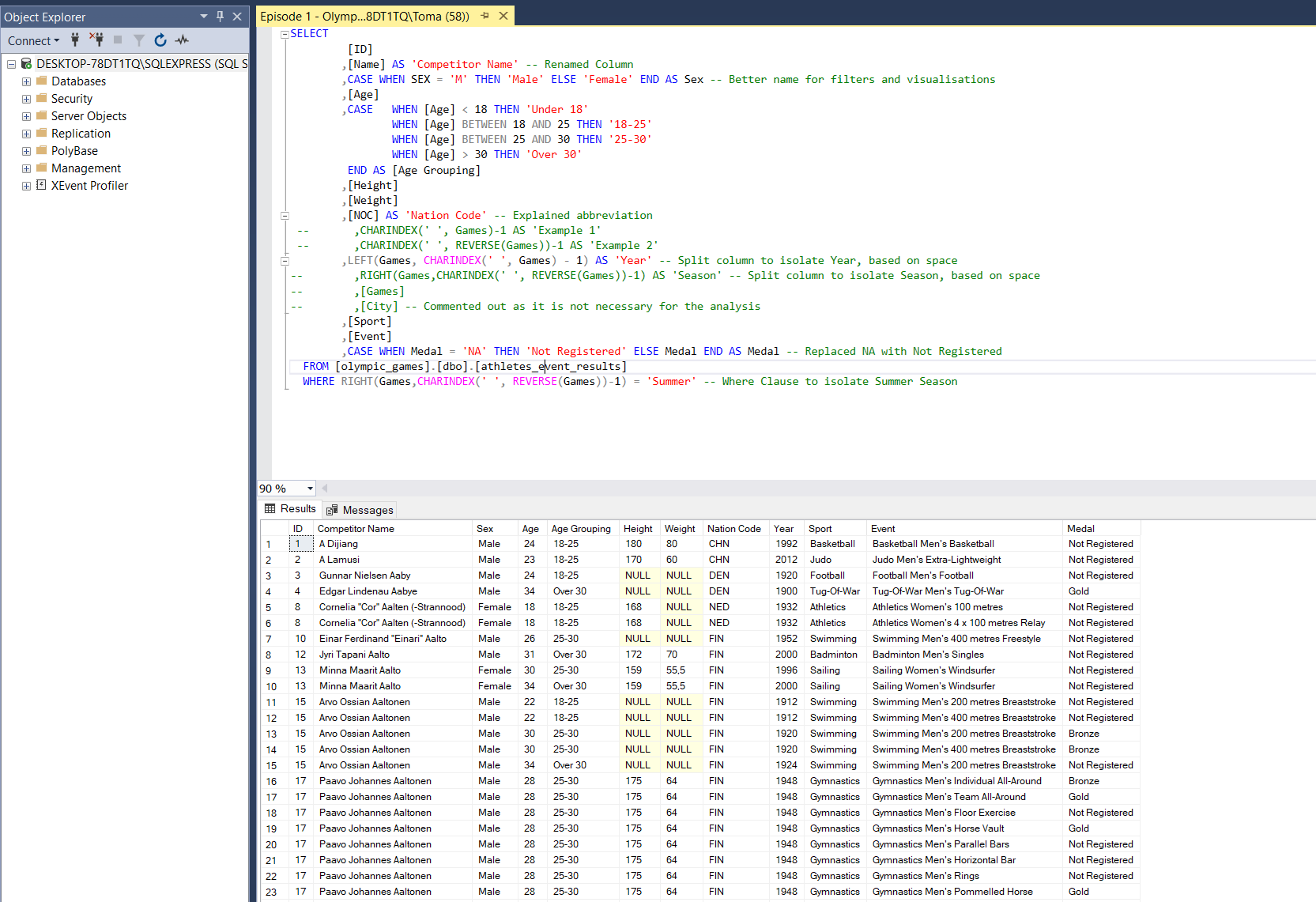This screenshot has height=902, width=1316.
Task: Click the Messages tab icon
Action: pos(333,510)
